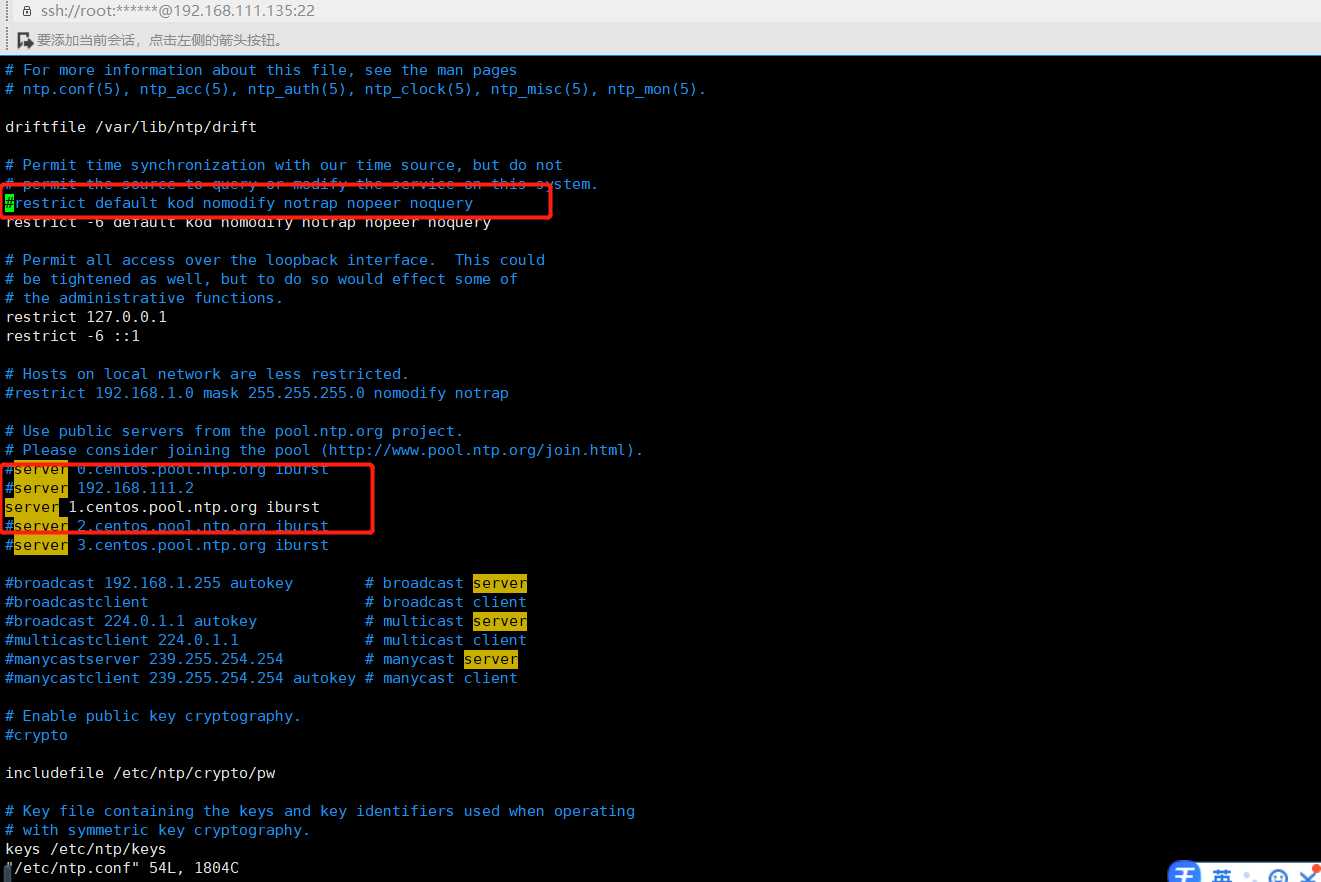Click the 'includefile /etc/ntp/crypto/pw' line
This screenshot has width=1321, height=882.
pyautogui.click(x=140, y=773)
